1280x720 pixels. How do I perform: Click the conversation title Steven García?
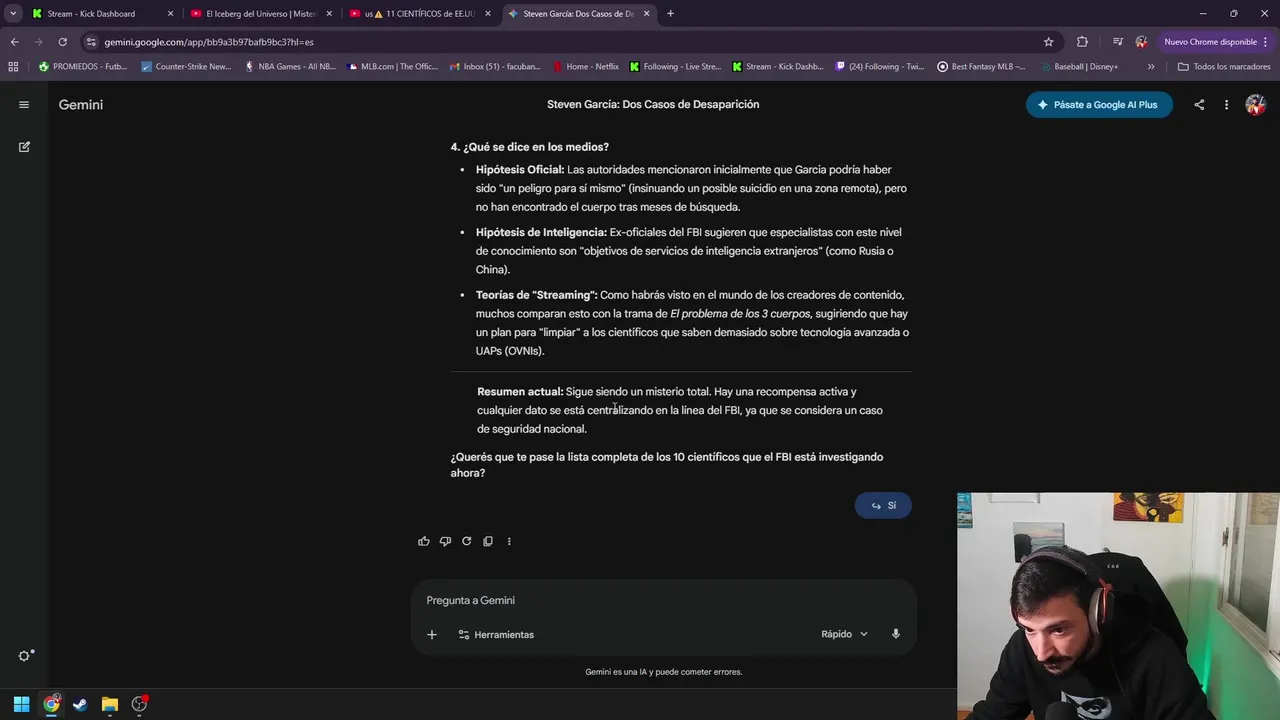pyautogui.click(x=653, y=104)
